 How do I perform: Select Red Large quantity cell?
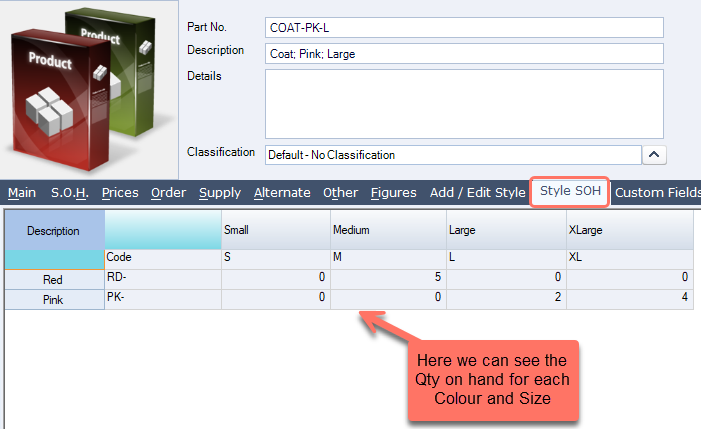click(507, 279)
